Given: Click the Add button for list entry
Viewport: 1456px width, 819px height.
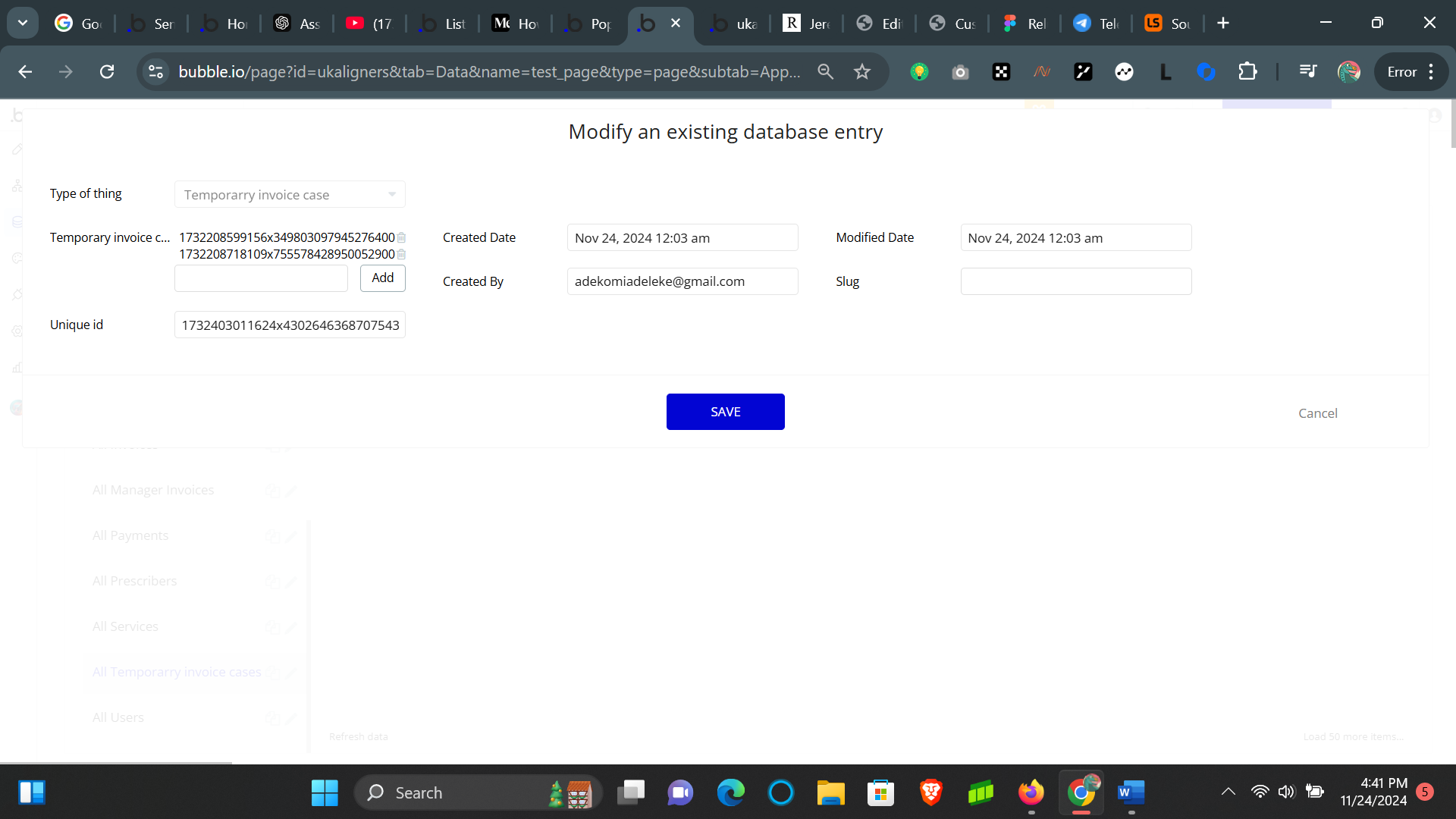Looking at the screenshot, I should pyautogui.click(x=382, y=278).
